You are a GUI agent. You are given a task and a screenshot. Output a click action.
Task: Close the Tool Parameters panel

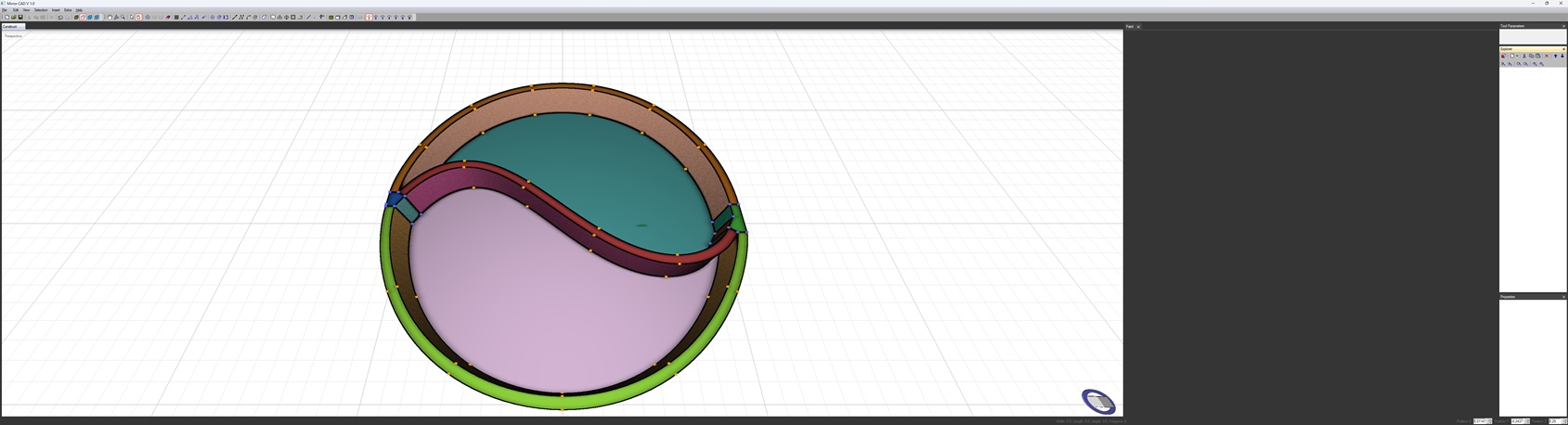[1563, 26]
